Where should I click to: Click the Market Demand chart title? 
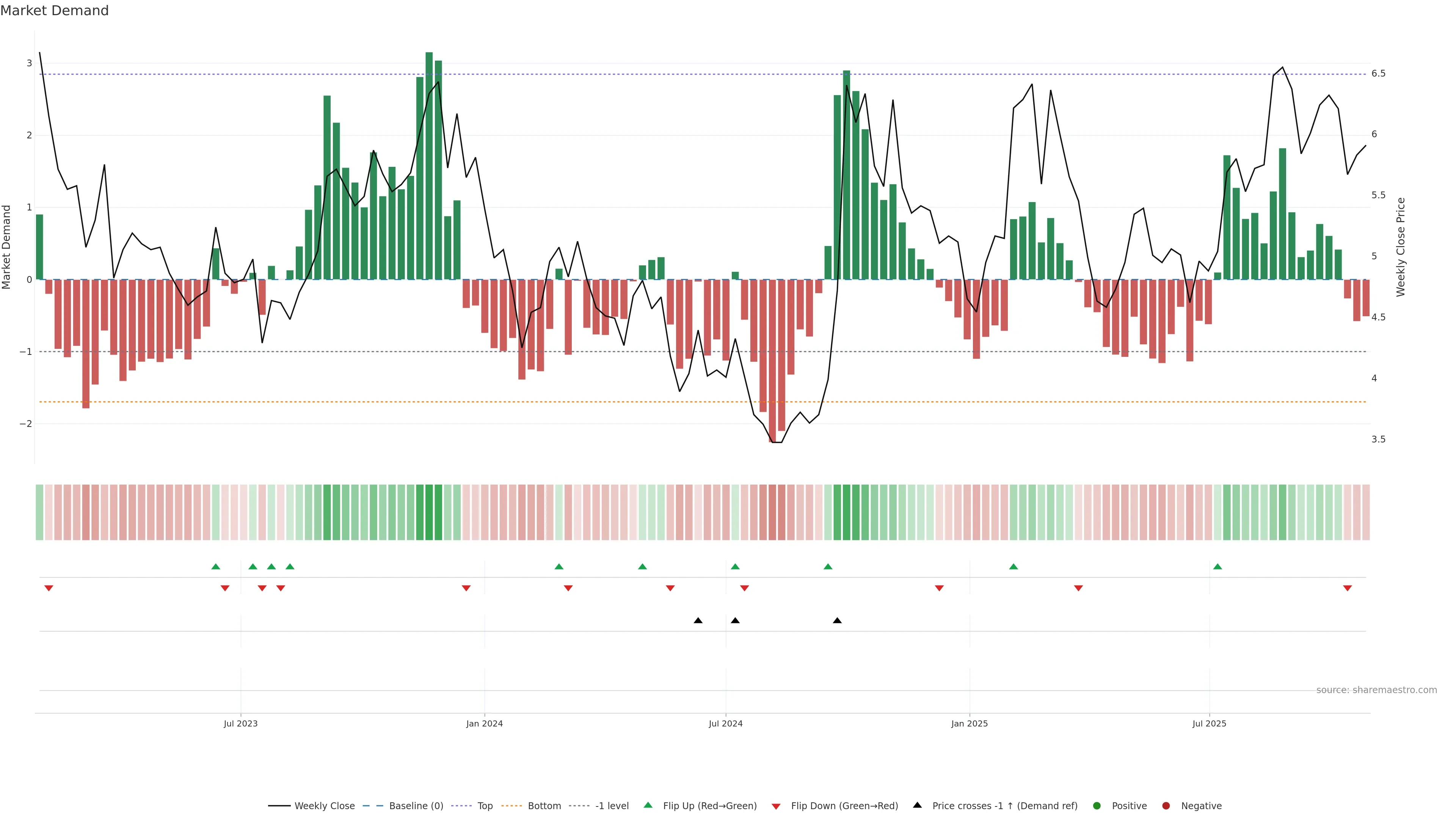click(x=54, y=11)
